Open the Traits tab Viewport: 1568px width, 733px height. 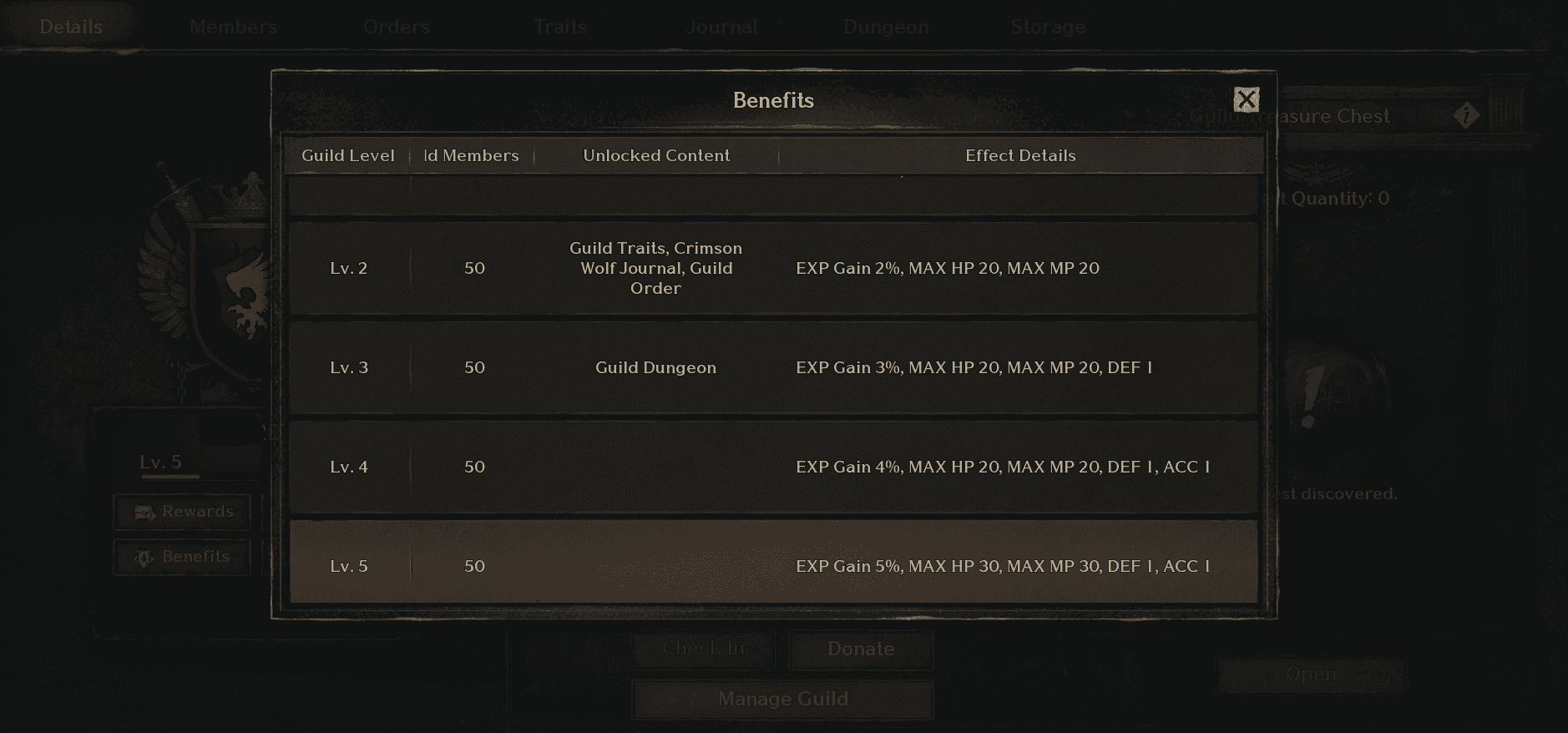(560, 27)
